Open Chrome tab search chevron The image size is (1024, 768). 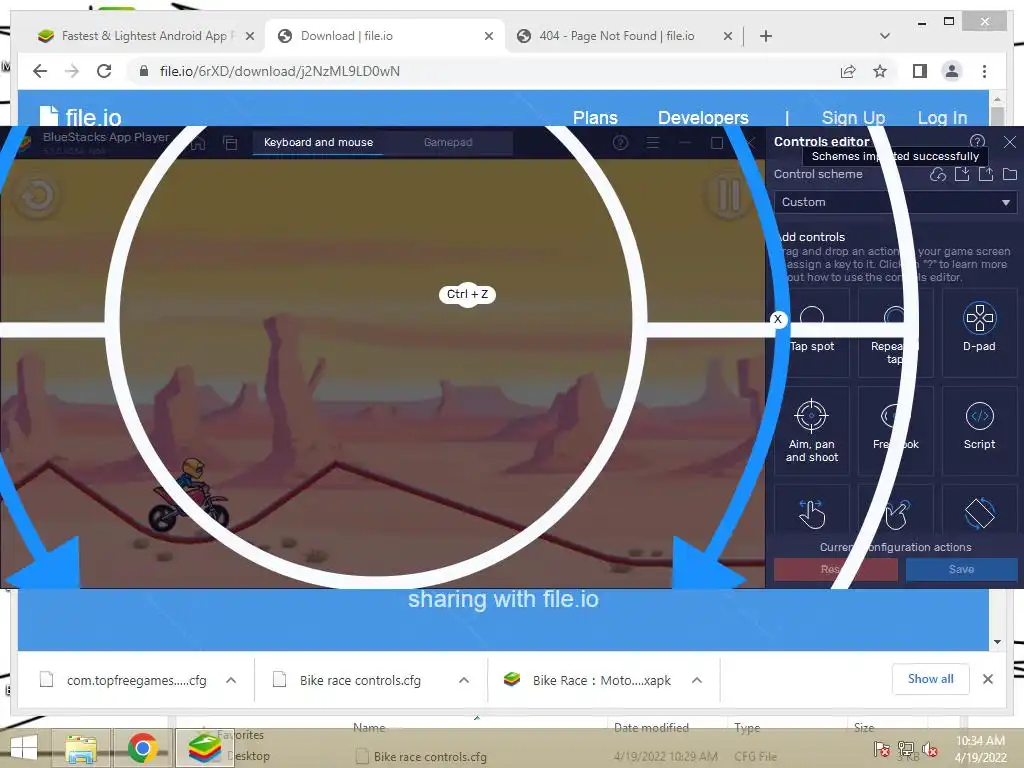point(885,36)
